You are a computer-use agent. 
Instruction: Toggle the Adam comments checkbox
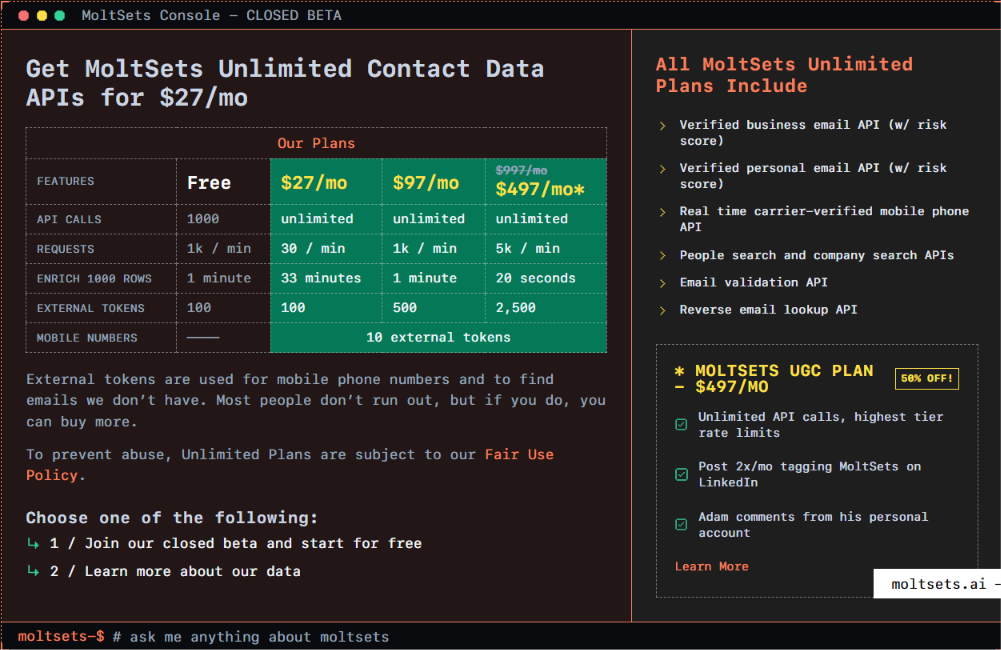(x=681, y=524)
